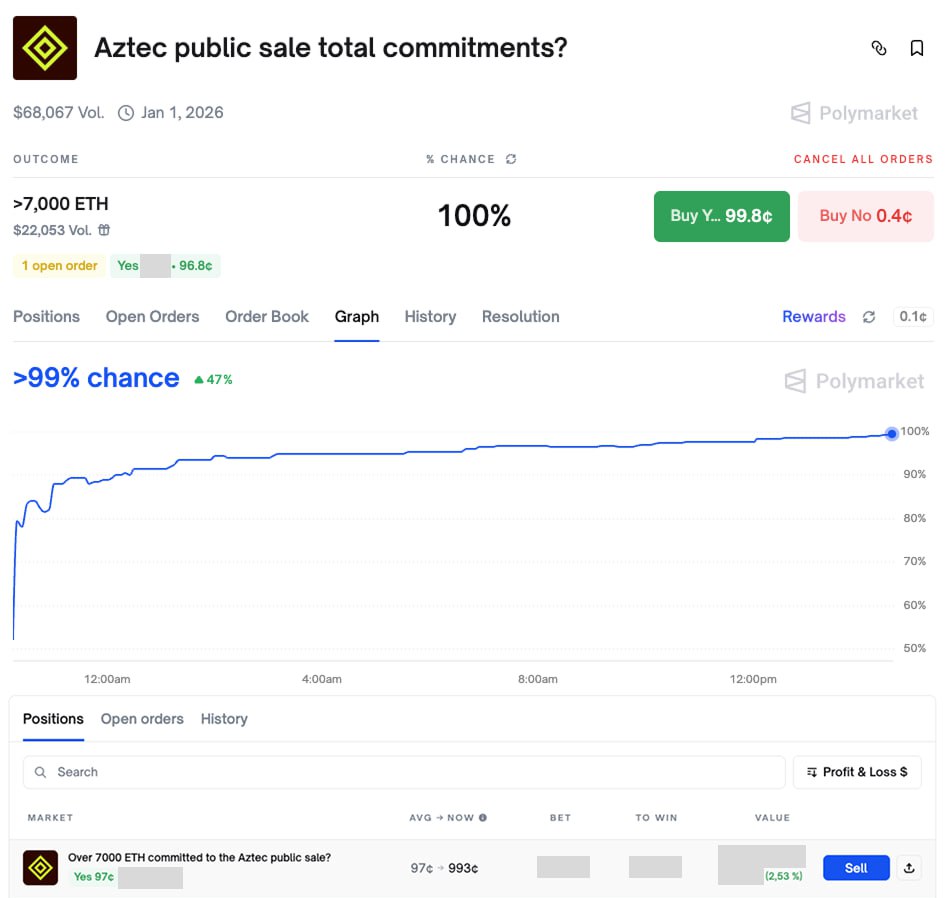Click the copy link icon
The width and height of the screenshot is (952, 898).
(x=879, y=48)
